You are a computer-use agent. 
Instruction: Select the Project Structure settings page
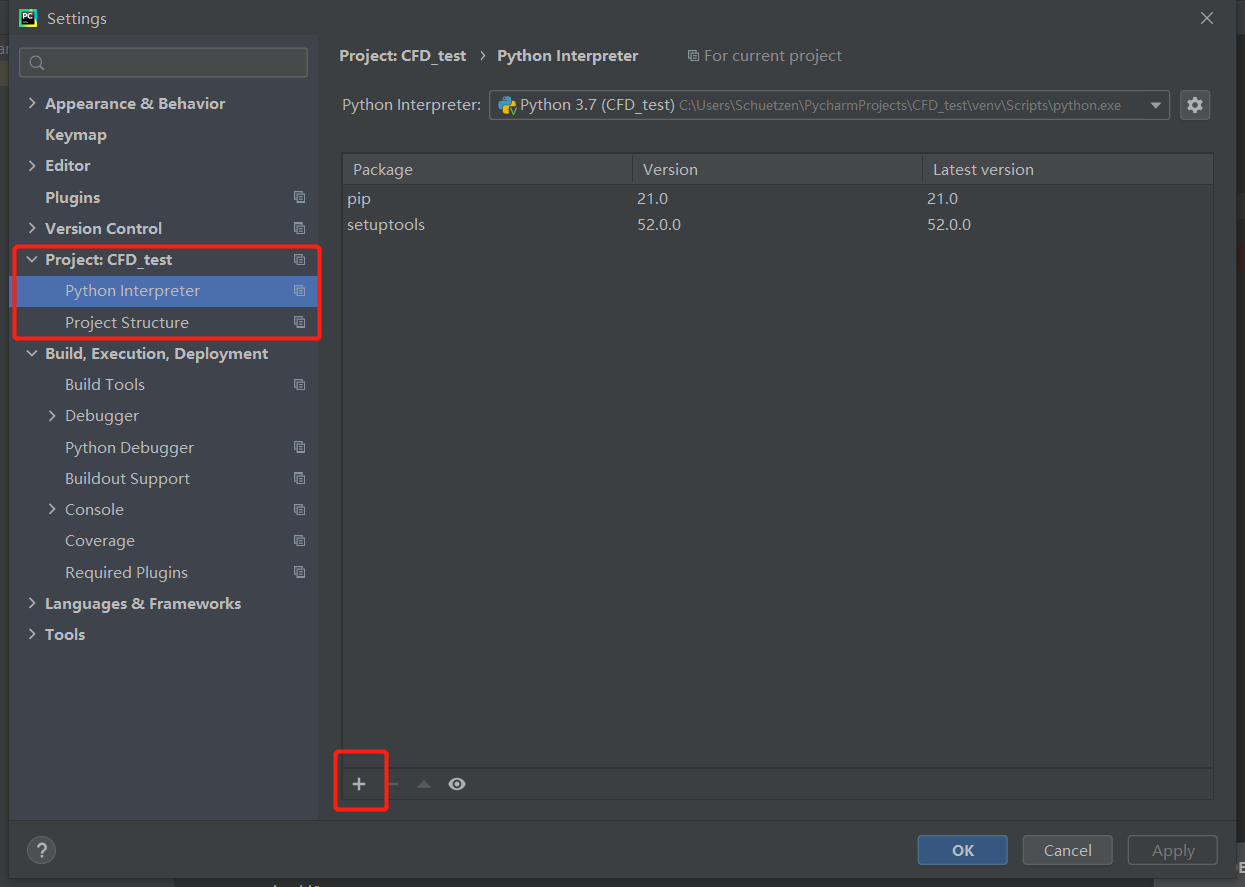coord(127,322)
